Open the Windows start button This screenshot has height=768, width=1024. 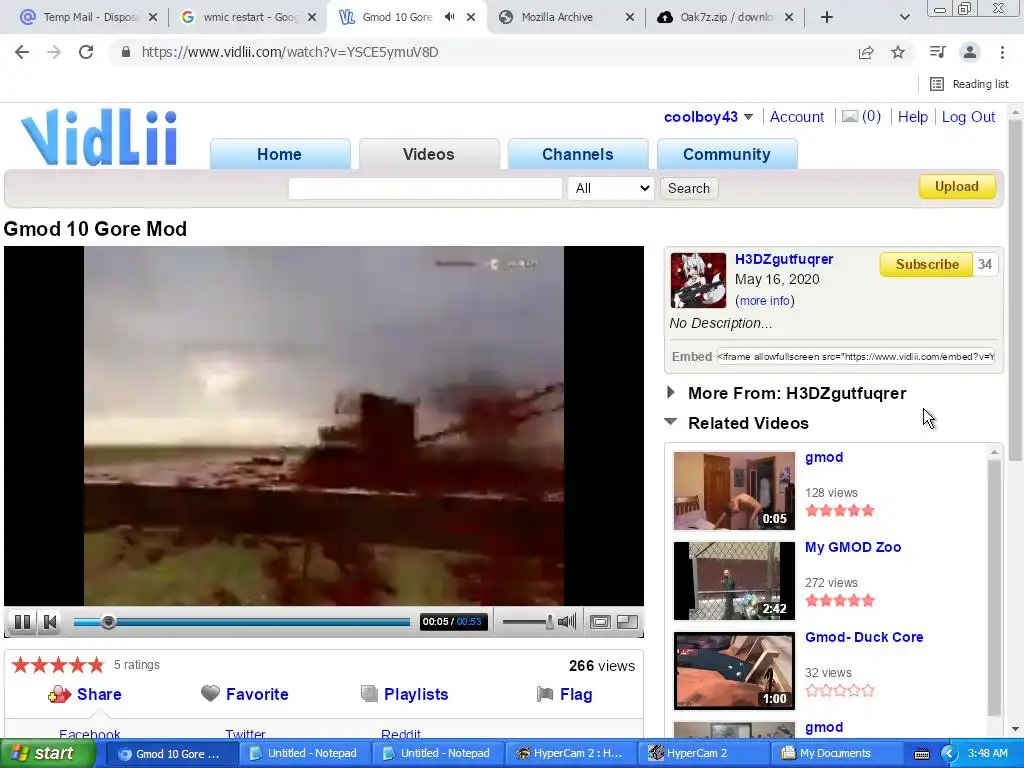48,753
